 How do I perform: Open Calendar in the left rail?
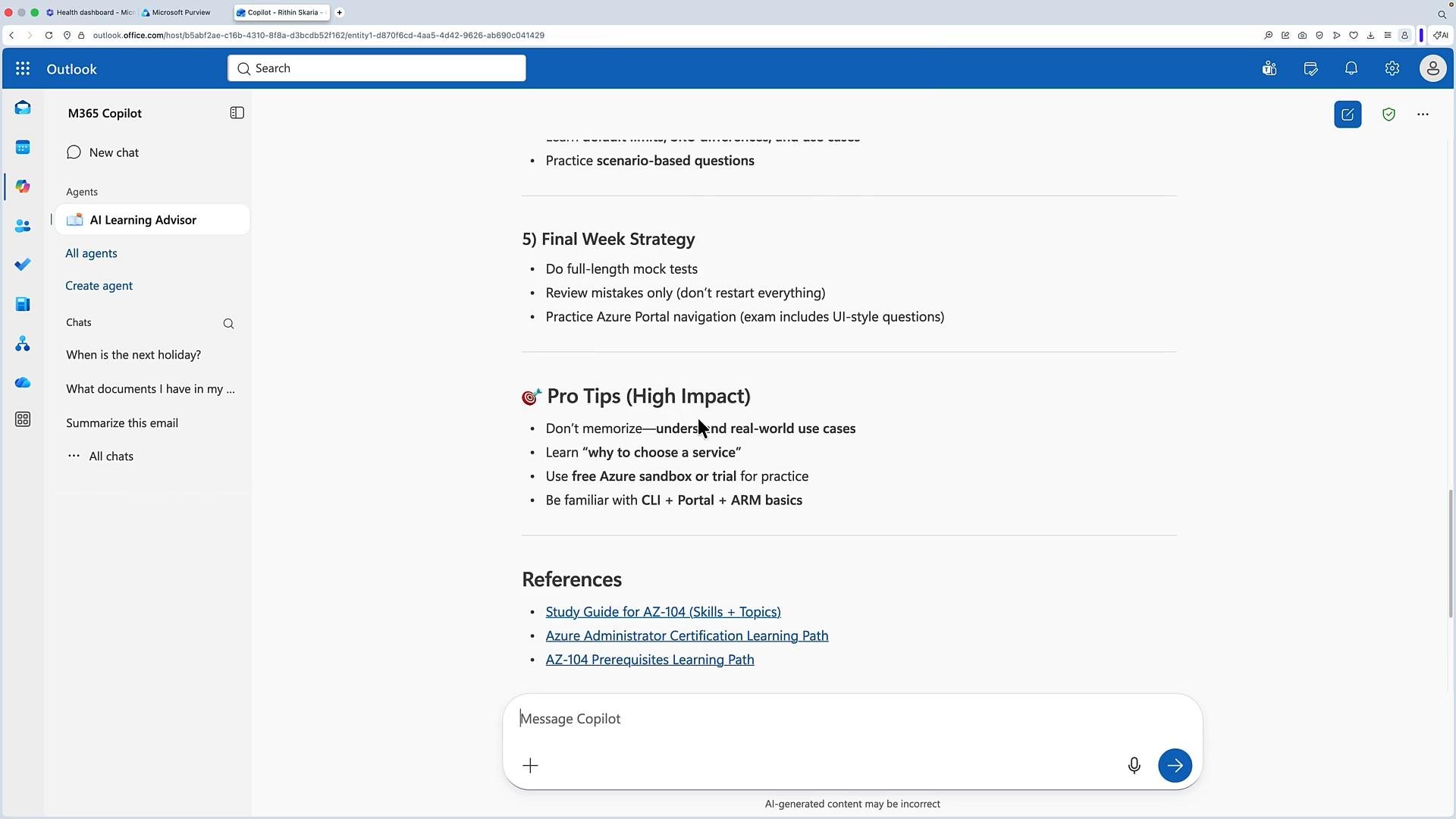tap(23, 147)
